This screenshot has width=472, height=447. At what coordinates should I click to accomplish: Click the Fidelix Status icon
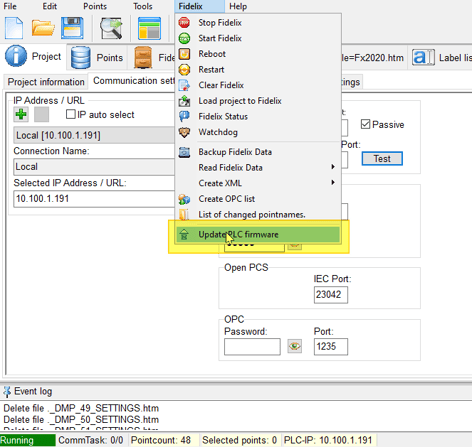(184, 117)
